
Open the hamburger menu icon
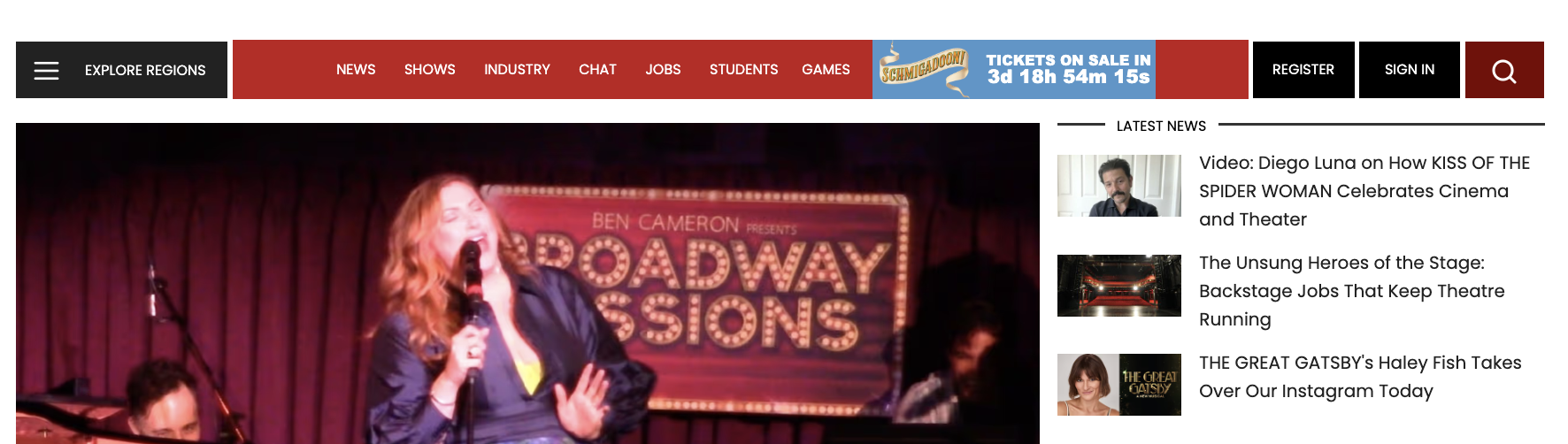pos(46,70)
